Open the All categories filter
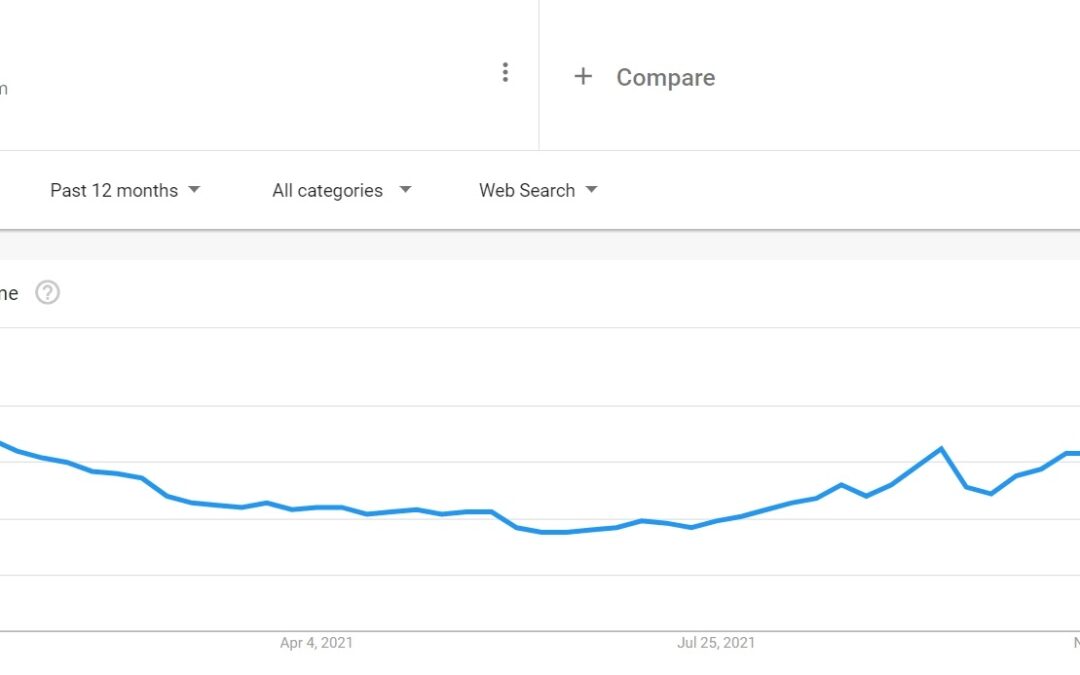 (x=342, y=190)
